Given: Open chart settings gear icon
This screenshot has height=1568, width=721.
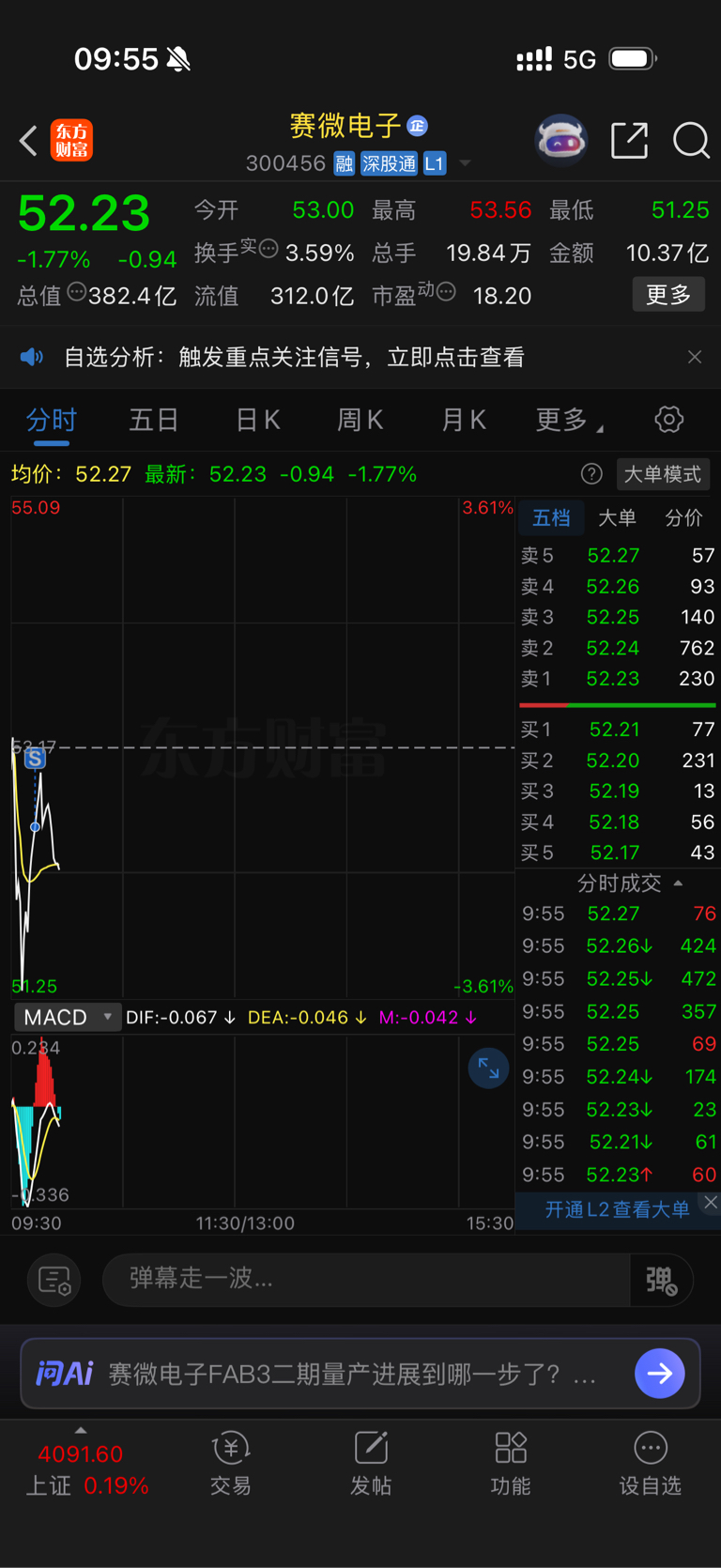Looking at the screenshot, I should (668, 419).
